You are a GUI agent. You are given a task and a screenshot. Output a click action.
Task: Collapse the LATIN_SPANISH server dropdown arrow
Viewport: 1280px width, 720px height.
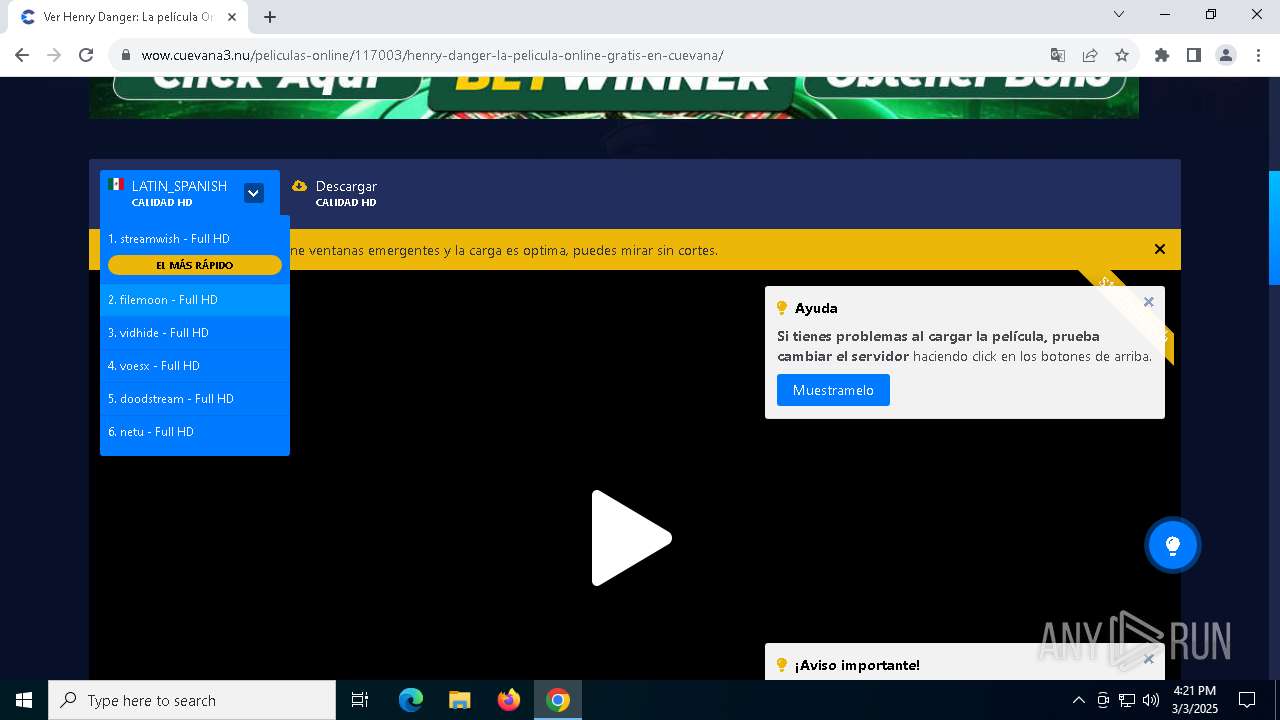254,193
